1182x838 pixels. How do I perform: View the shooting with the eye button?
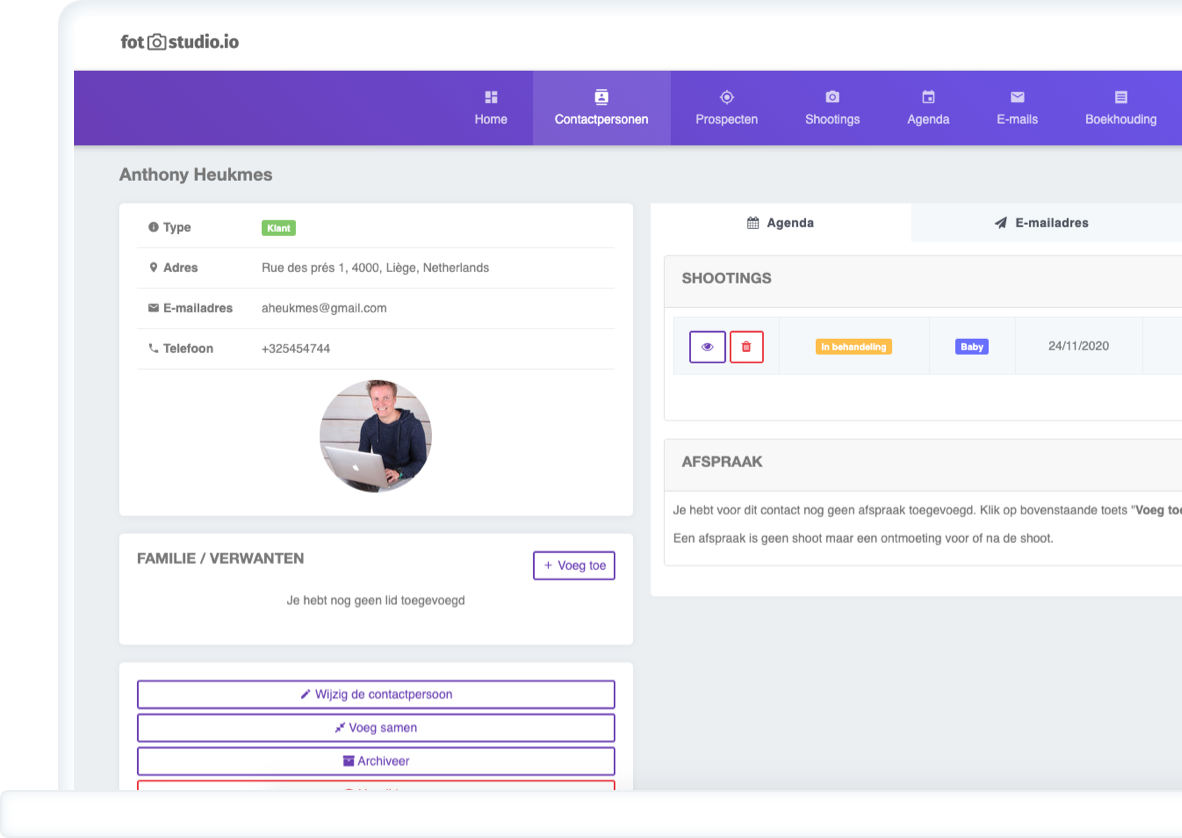(x=707, y=347)
